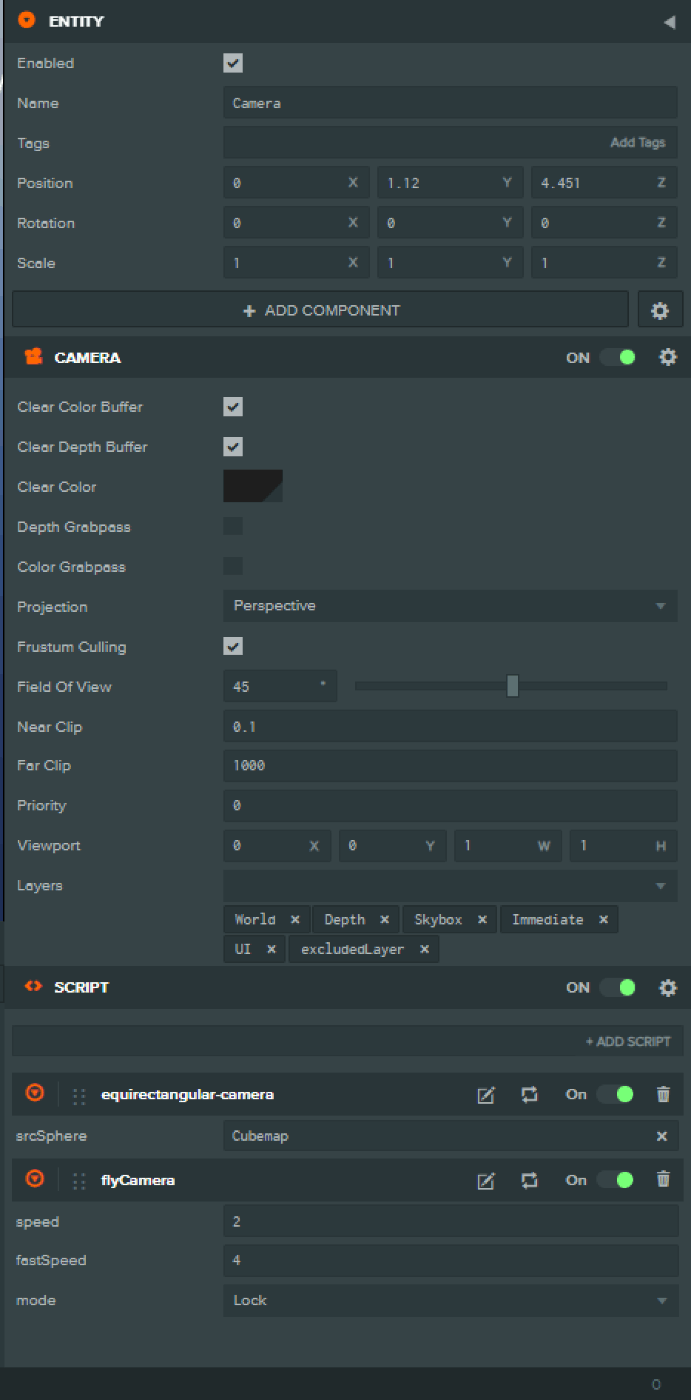Parse/refresh the equirectangular-camera script
Image resolution: width=691 pixels, height=1400 pixels.
[x=529, y=1095]
